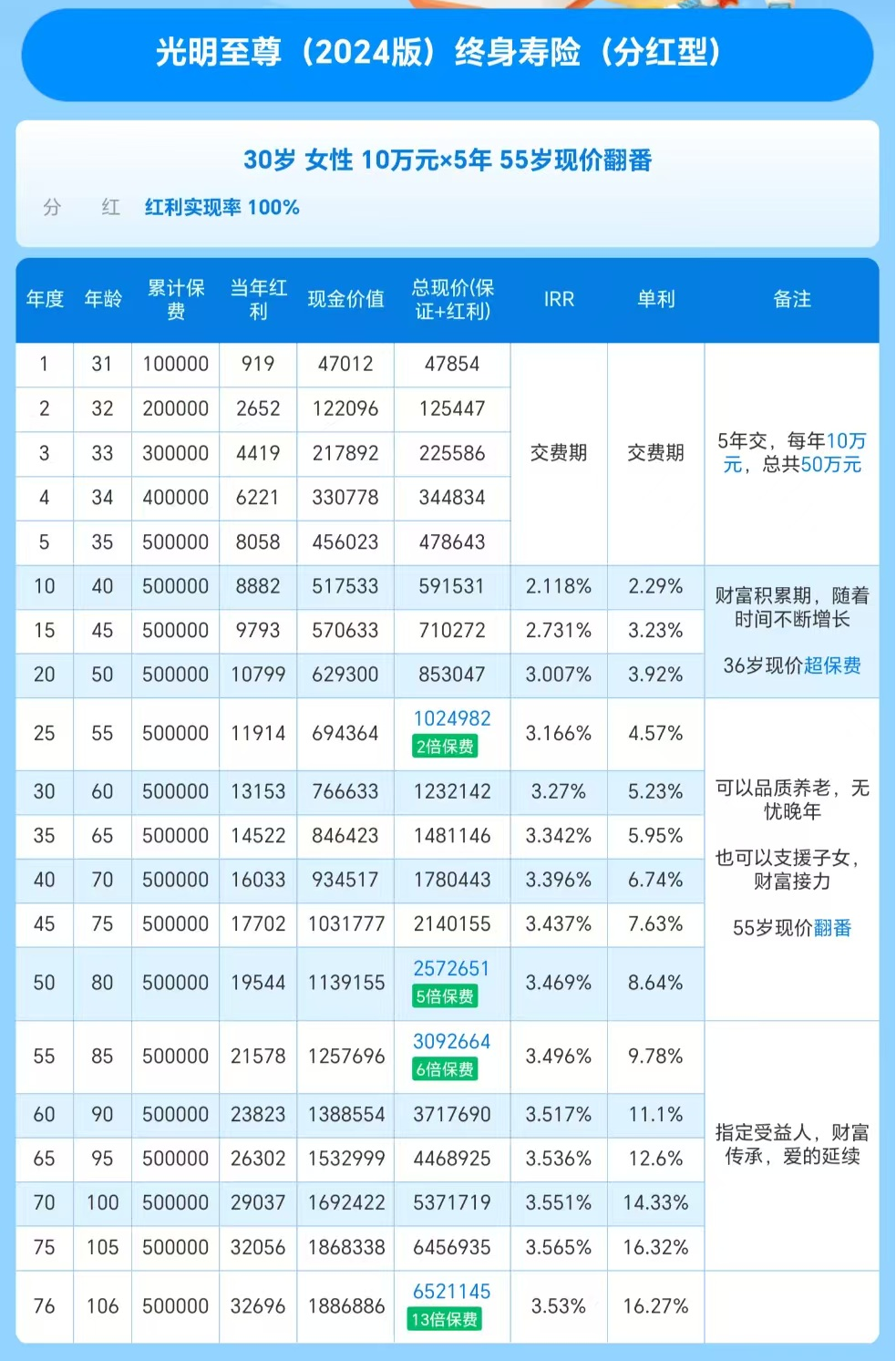The image size is (896, 1361).
Task: Select the 现金价值 column header
Action: pos(345,300)
